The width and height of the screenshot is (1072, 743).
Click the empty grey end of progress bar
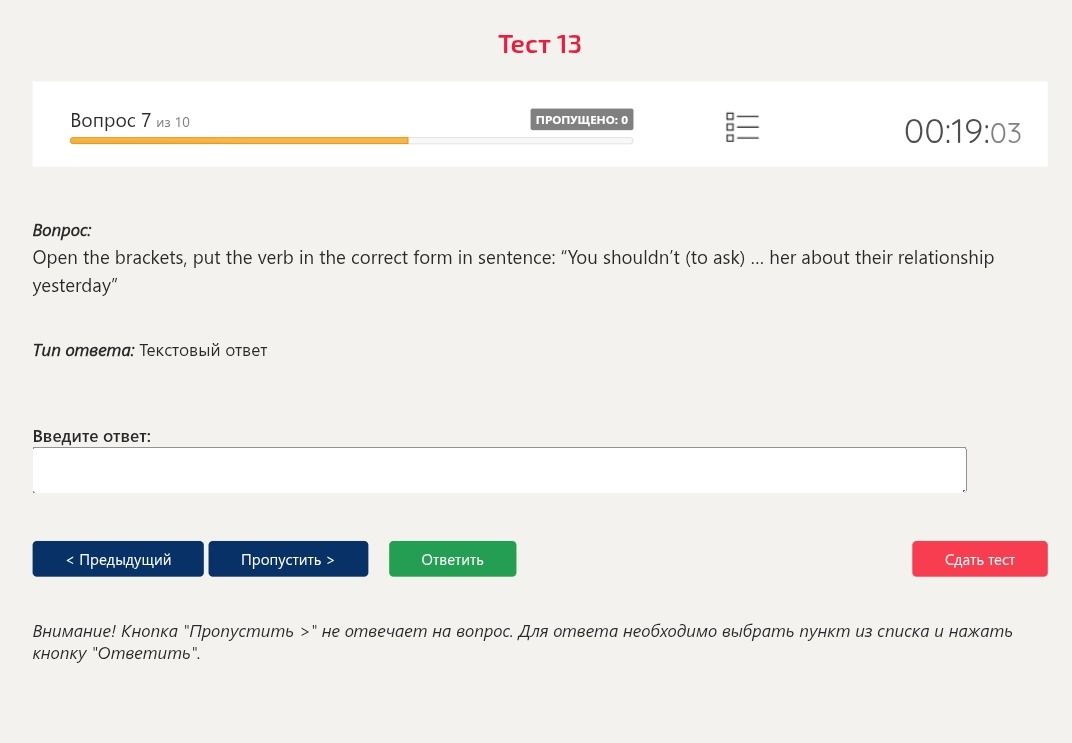coord(521,141)
